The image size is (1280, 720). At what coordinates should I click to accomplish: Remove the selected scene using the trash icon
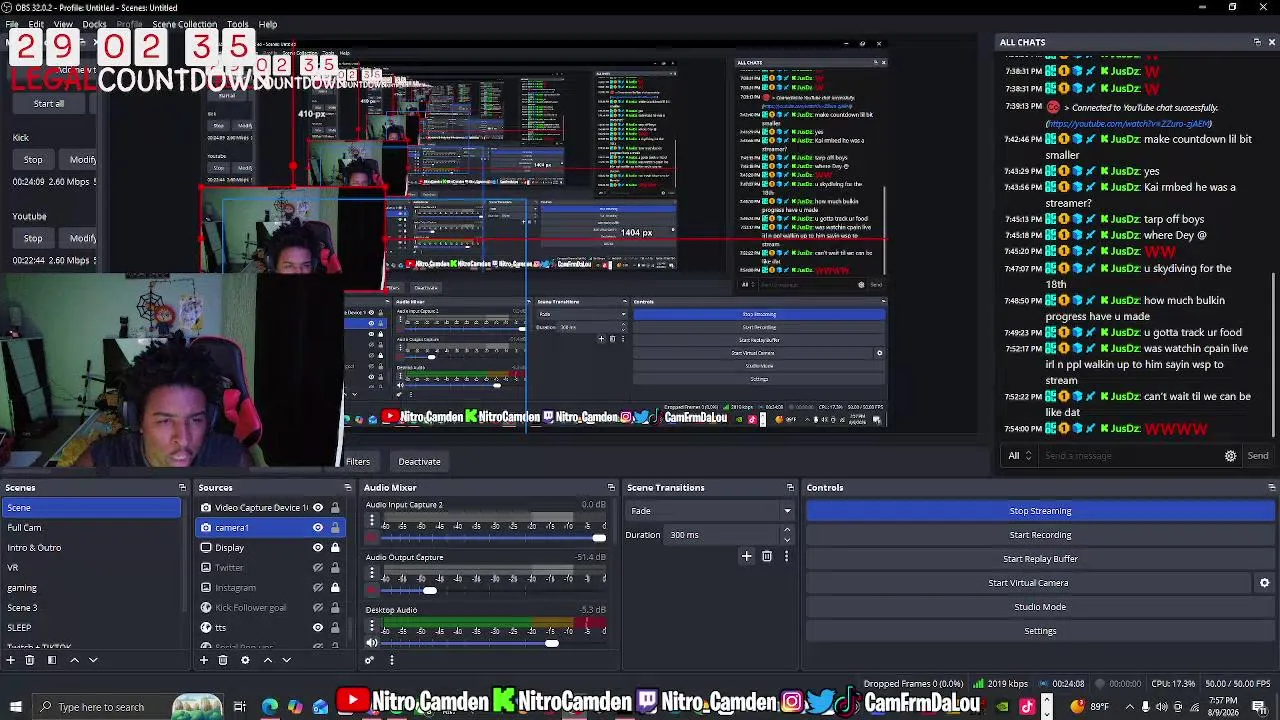(29, 660)
